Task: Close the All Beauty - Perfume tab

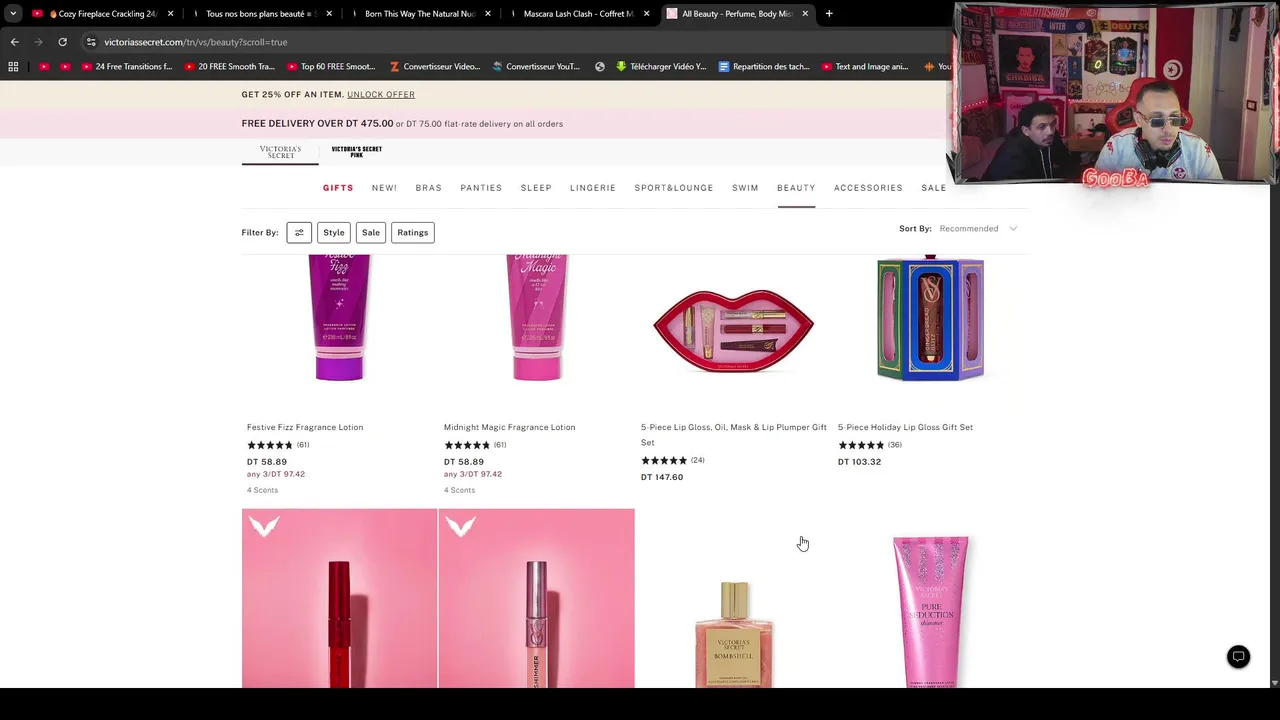Action: point(805,14)
